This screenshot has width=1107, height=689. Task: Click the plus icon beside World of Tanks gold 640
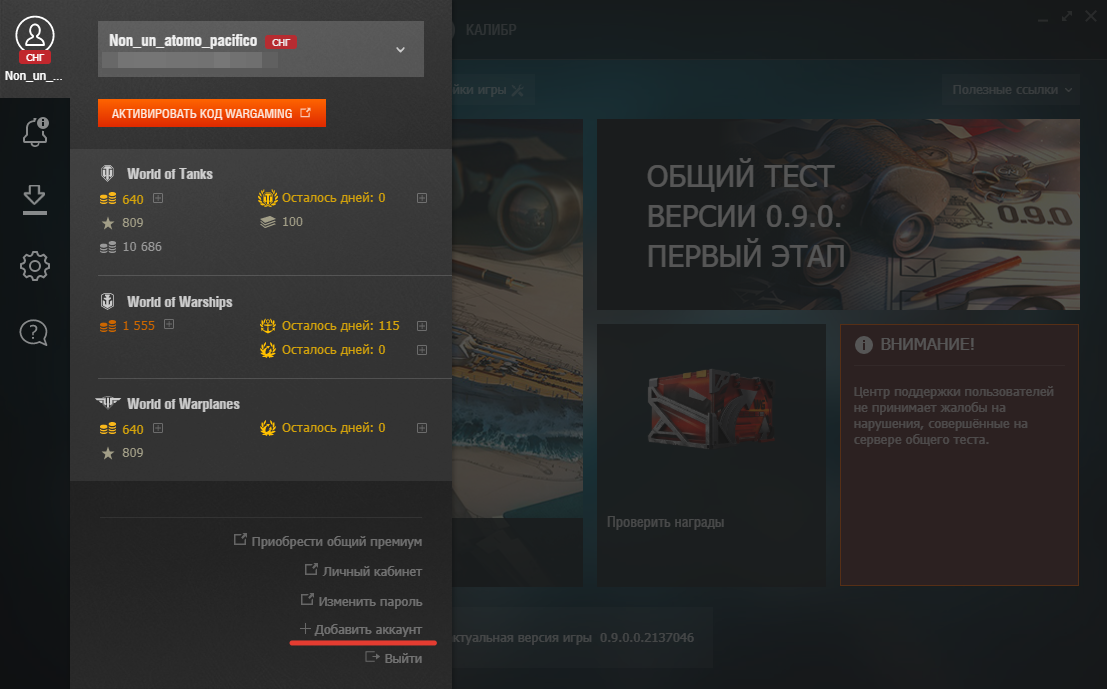pos(158,198)
